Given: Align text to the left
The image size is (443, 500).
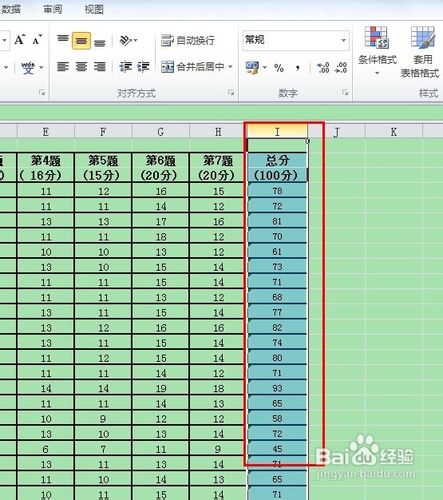Looking at the screenshot, I should [x=63, y=67].
